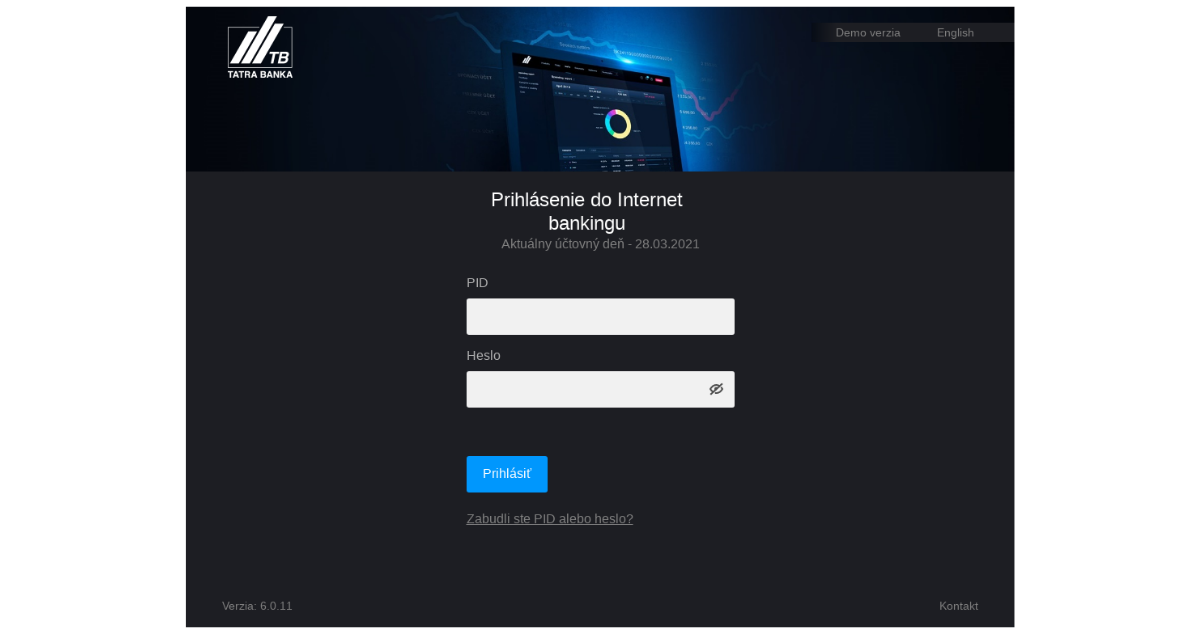The image size is (1200, 628).
Task: Focus the Heslo password field
Action: 600,389
